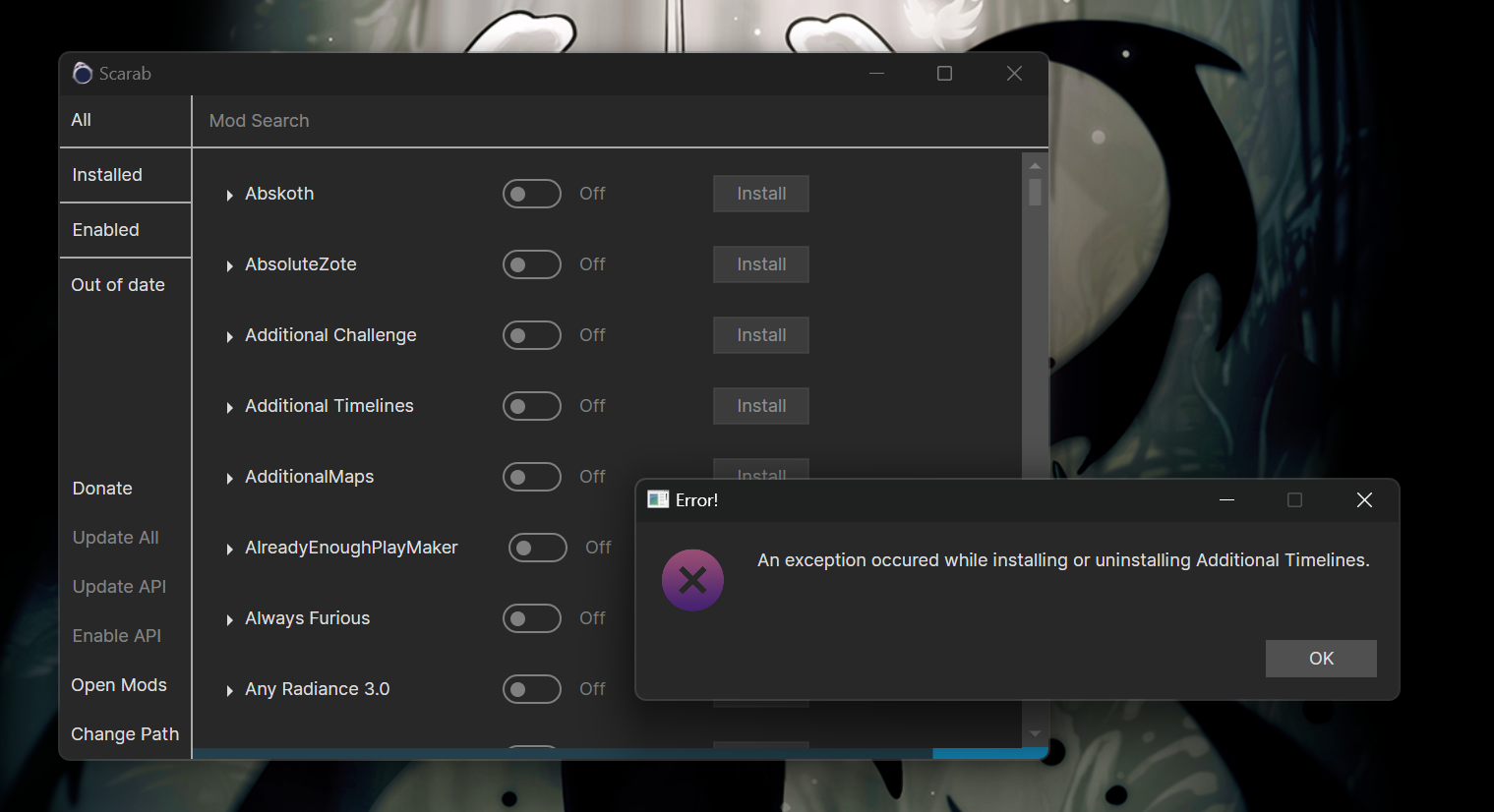1494x812 pixels.
Task: Expand the Additional Timelines entry
Action: (229, 406)
